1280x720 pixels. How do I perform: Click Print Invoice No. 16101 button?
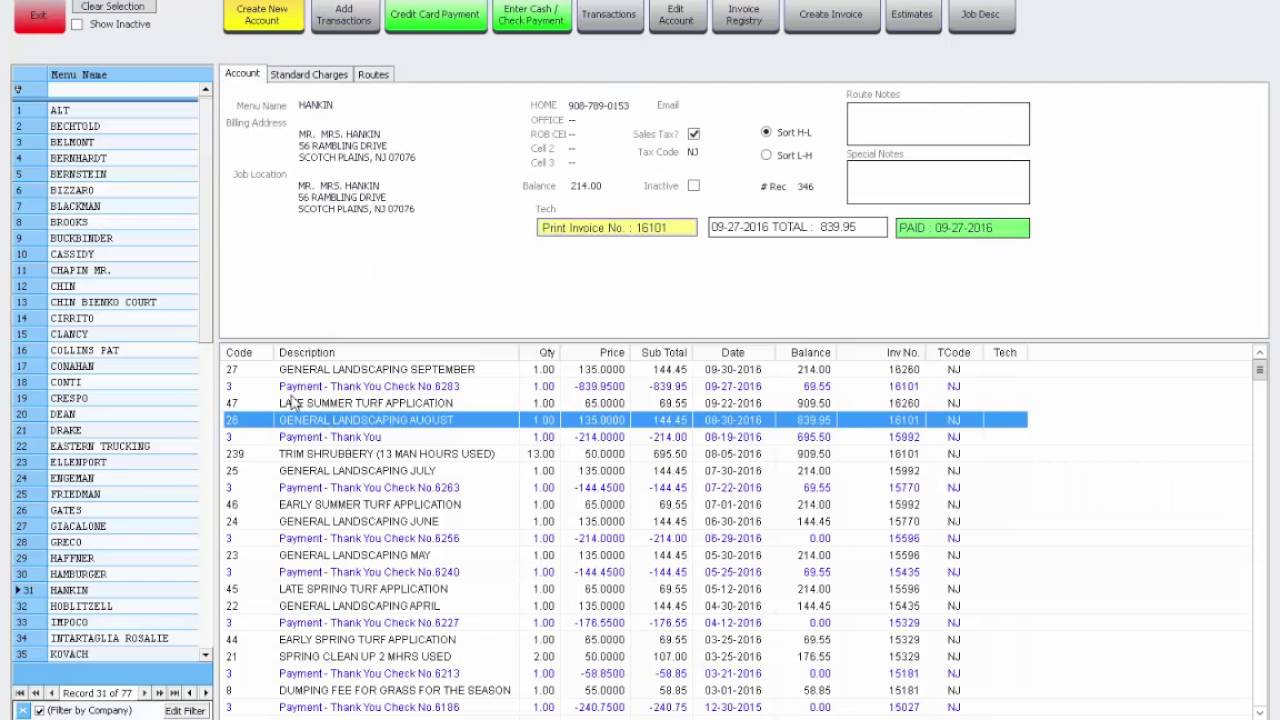click(617, 228)
